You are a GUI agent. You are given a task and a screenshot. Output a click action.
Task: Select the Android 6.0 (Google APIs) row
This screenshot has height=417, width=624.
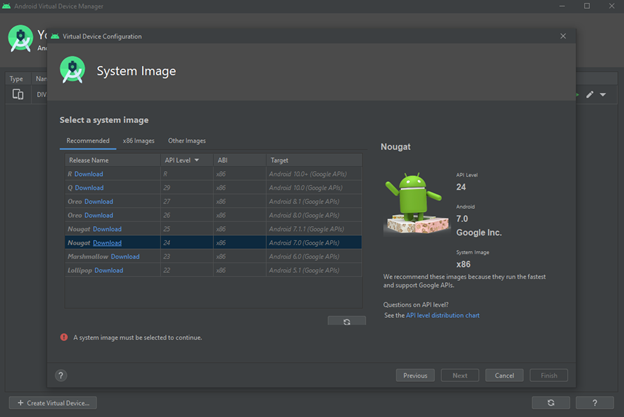(x=213, y=257)
